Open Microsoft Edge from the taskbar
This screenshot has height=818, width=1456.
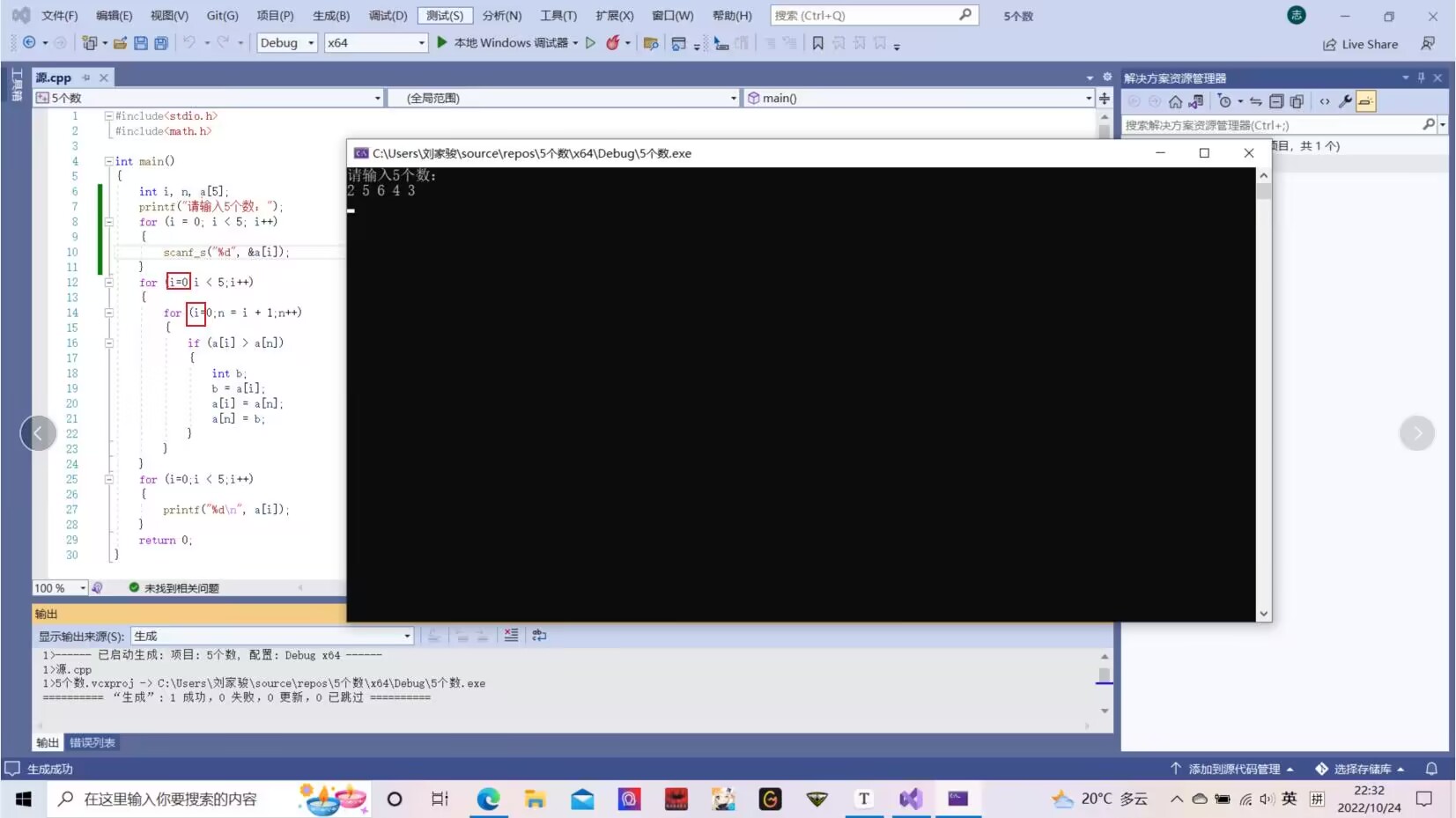(488, 799)
